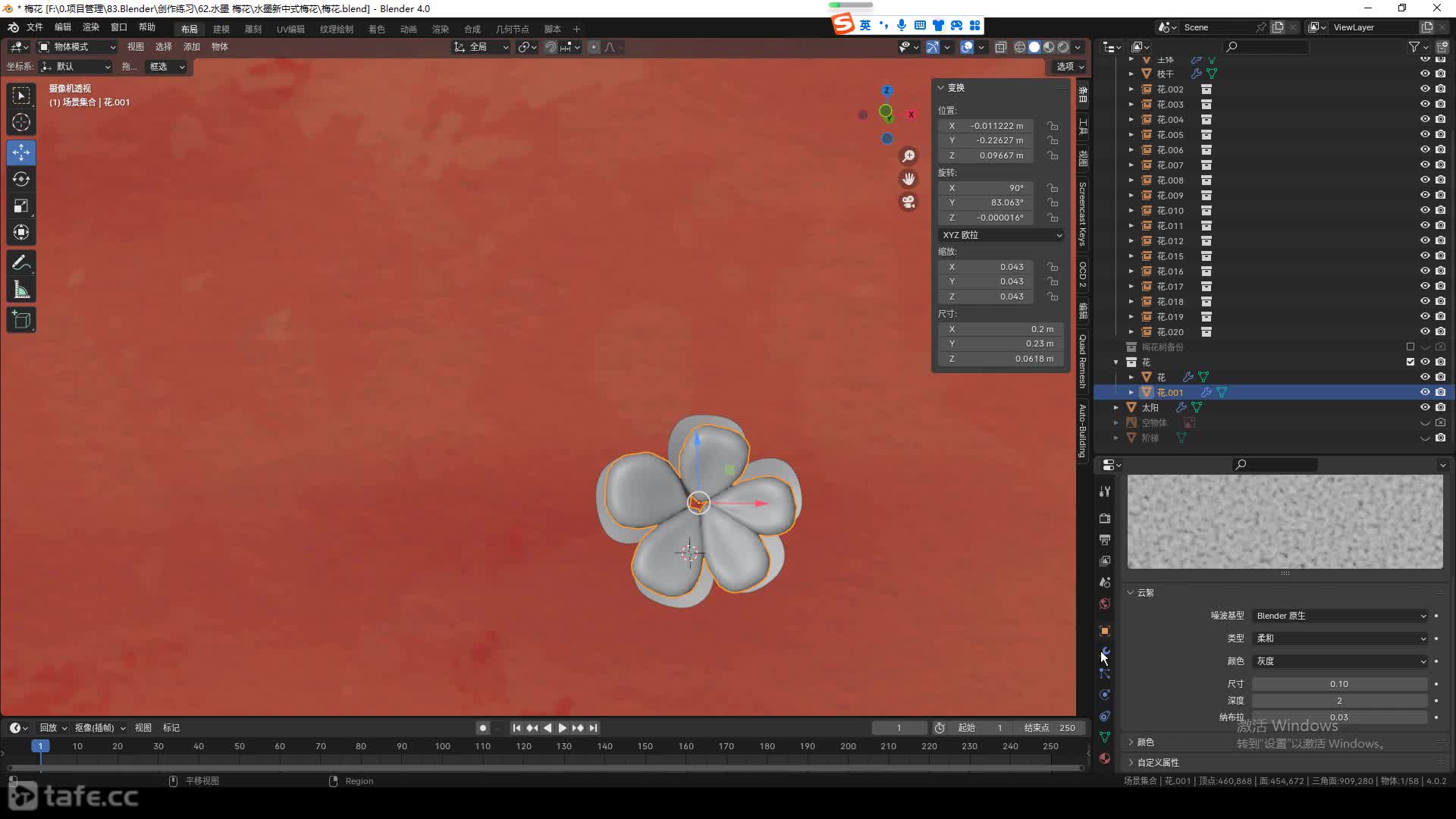
Task: Select the Add Cube tool
Action: pyautogui.click(x=21, y=320)
